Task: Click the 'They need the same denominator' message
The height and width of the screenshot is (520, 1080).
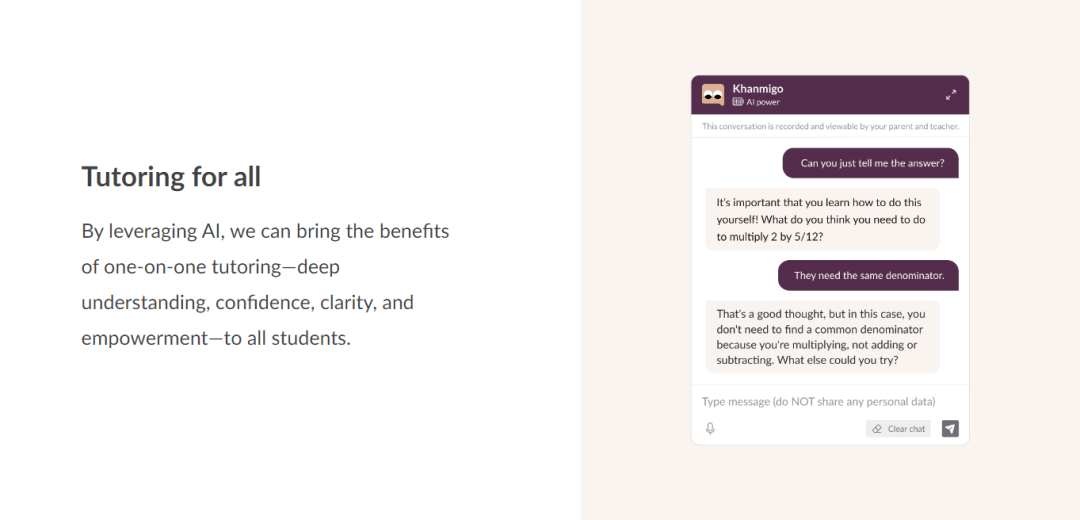Action: [868, 275]
